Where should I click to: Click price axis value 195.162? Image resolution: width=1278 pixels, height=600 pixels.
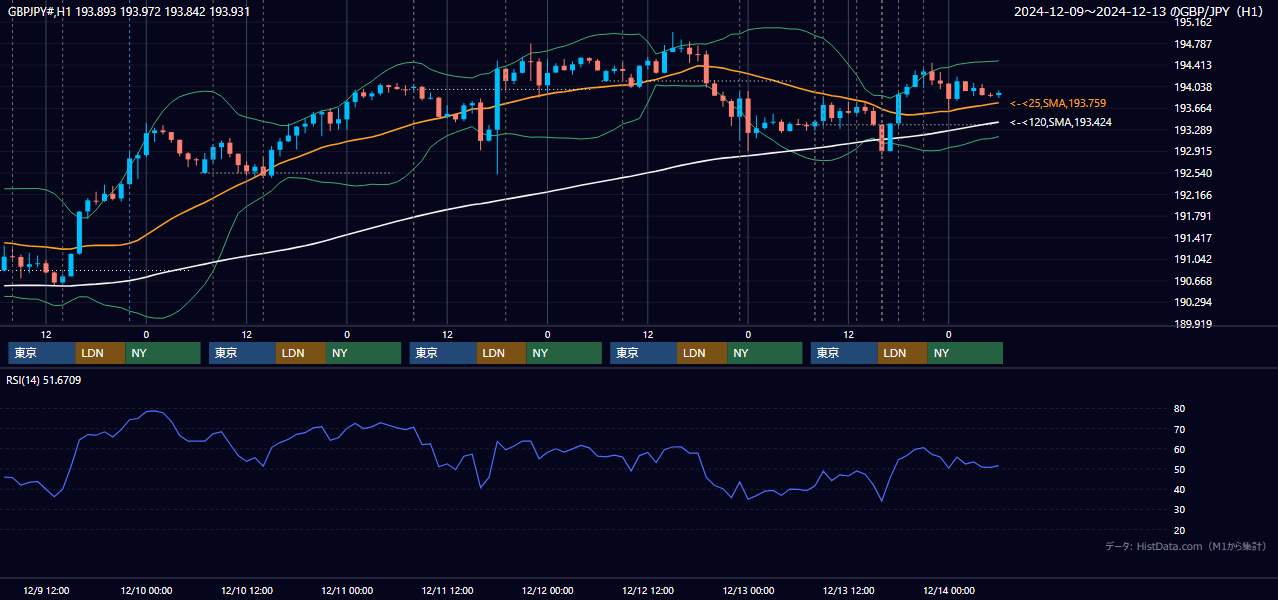click(x=1193, y=22)
